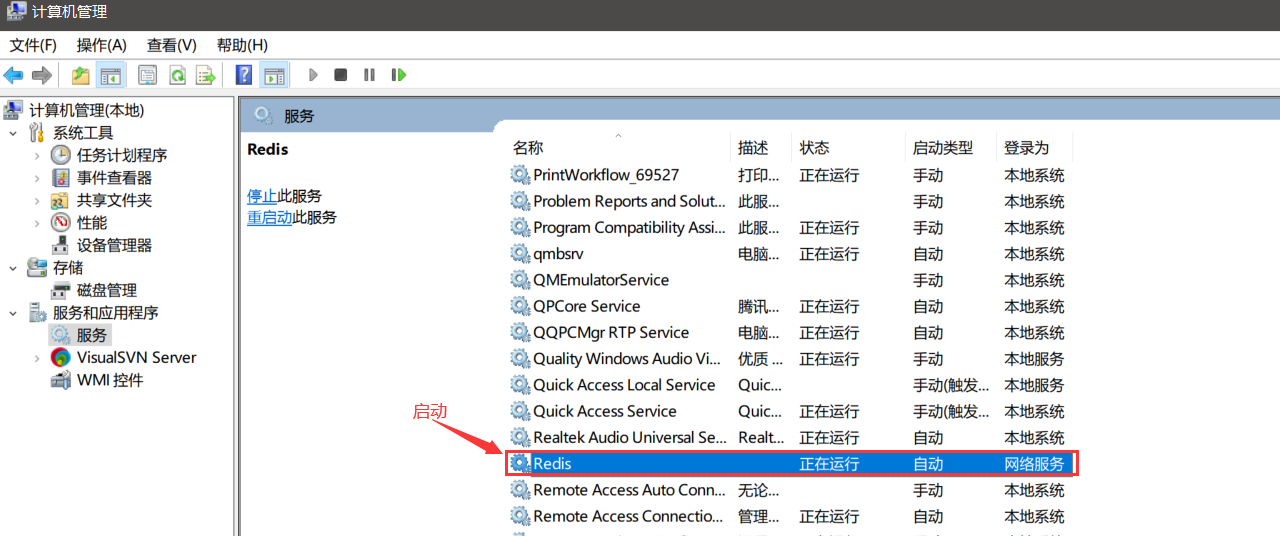Click the 性能 tree icon

click(x=61, y=223)
